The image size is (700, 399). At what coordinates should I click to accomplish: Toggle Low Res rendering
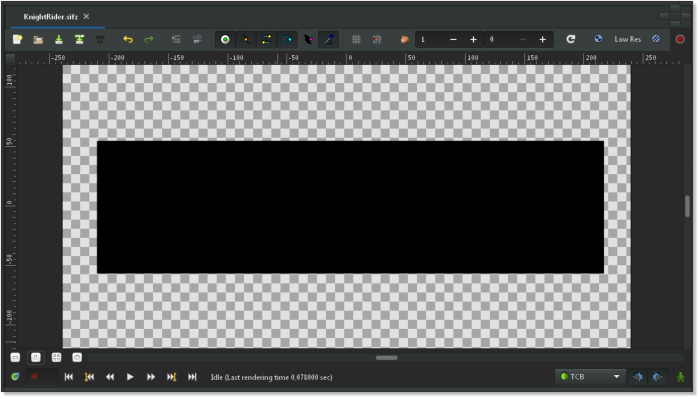coord(627,39)
